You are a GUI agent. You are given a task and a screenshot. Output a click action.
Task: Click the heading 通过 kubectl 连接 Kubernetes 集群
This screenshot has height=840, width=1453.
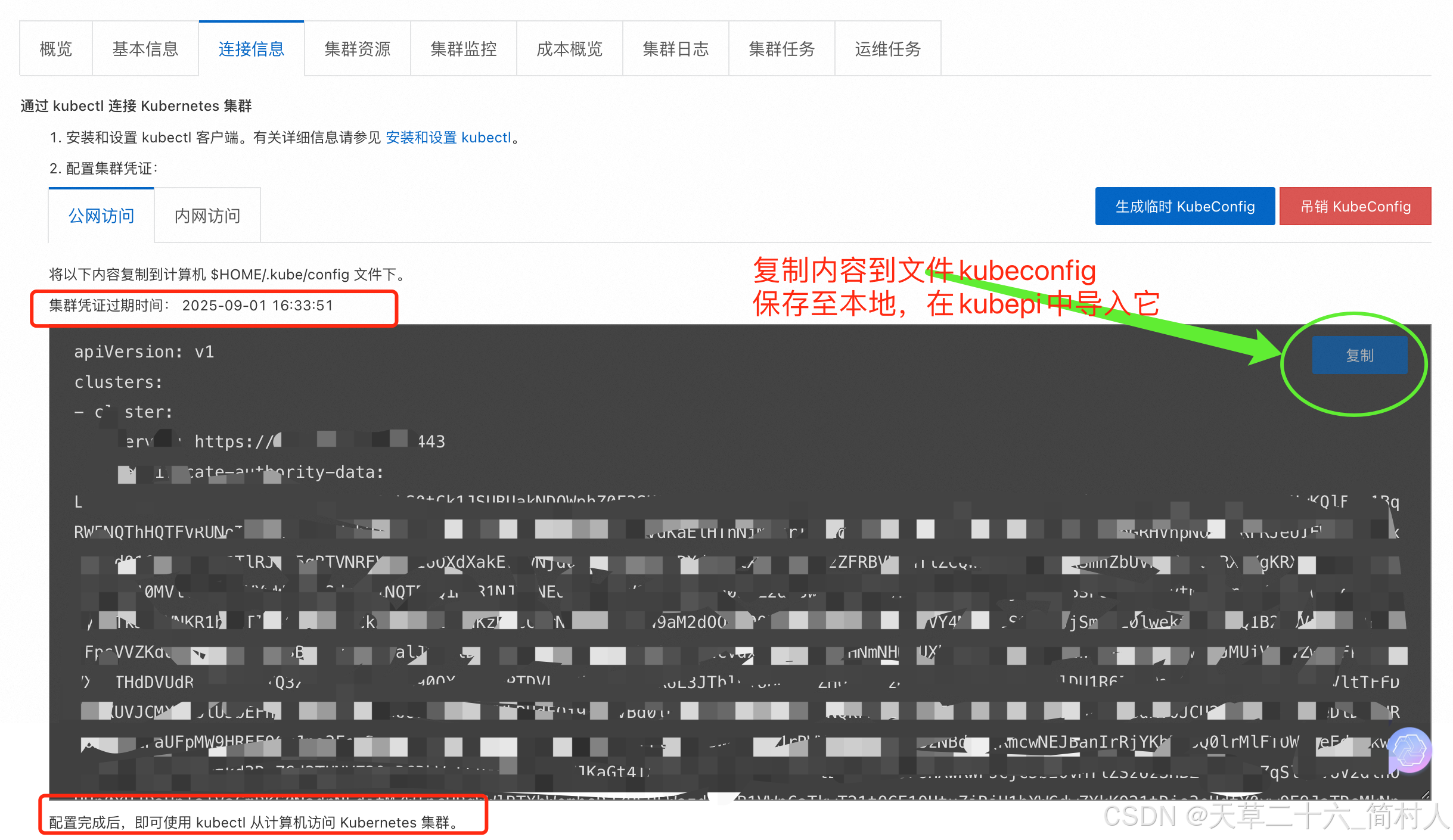pos(136,106)
